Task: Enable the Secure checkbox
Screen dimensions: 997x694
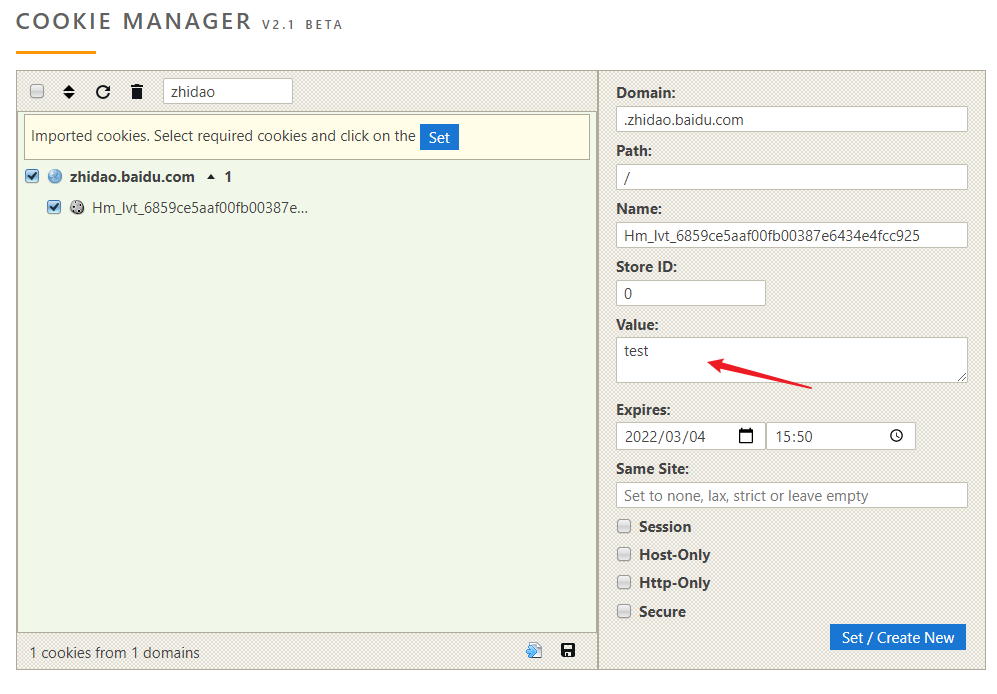Action: 624,611
